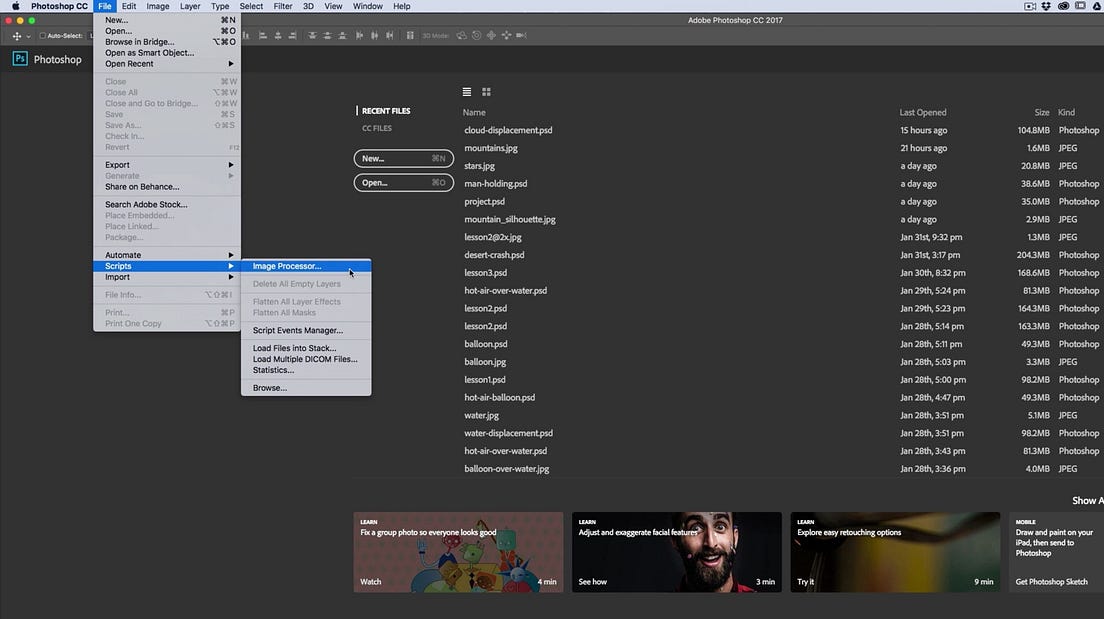Image resolution: width=1104 pixels, height=619 pixels.
Task: Open the Window menu
Action: pos(367,6)
